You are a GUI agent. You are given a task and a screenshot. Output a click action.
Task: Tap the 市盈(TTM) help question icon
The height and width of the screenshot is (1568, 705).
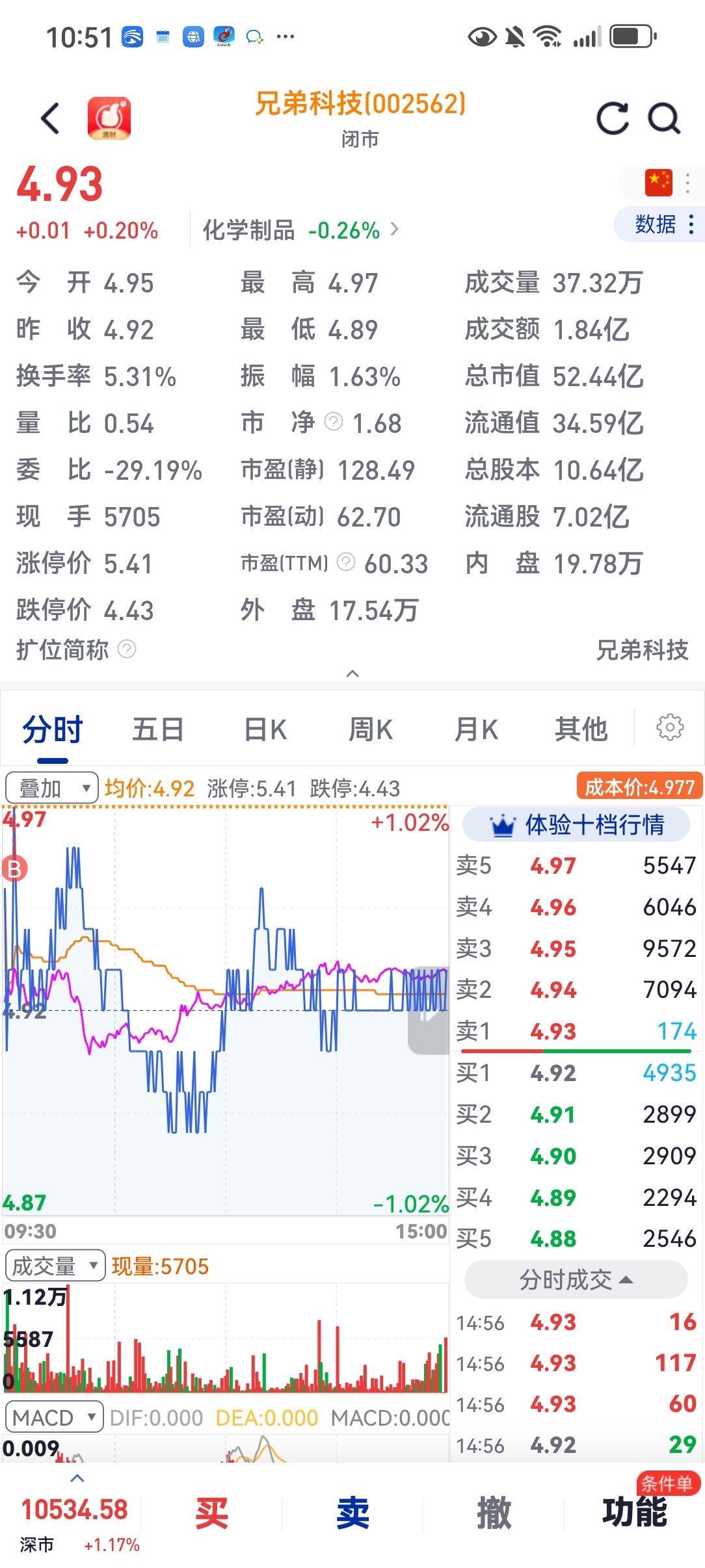pos(346,562)
